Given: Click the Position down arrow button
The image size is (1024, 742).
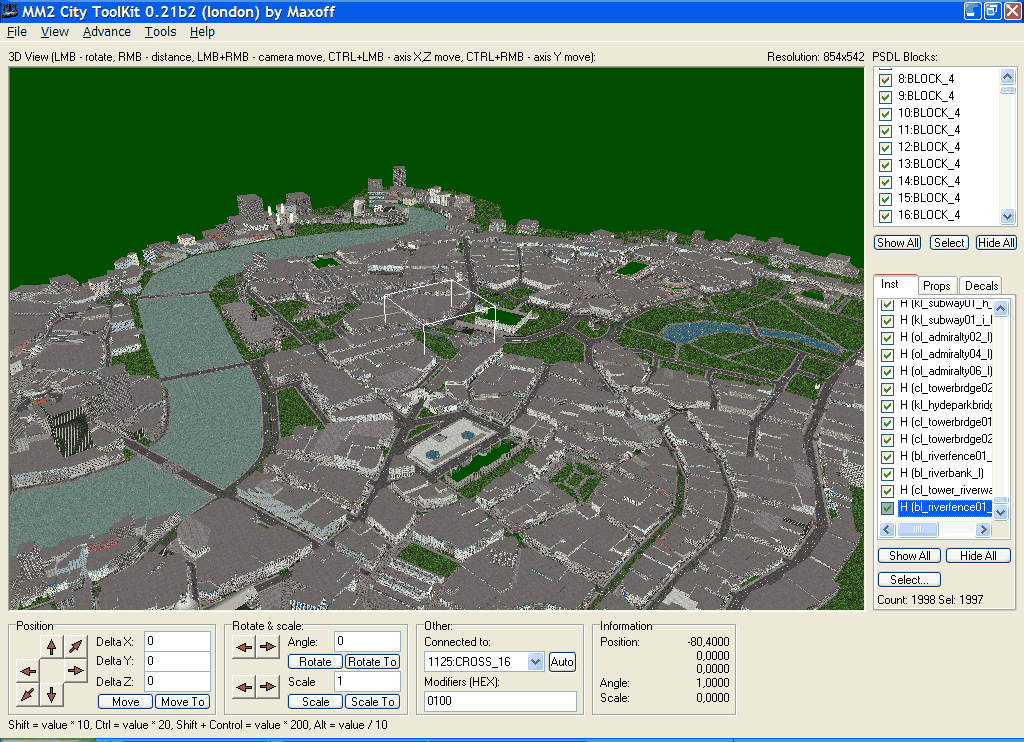Looking at the screenshot, I should point(52,693).
